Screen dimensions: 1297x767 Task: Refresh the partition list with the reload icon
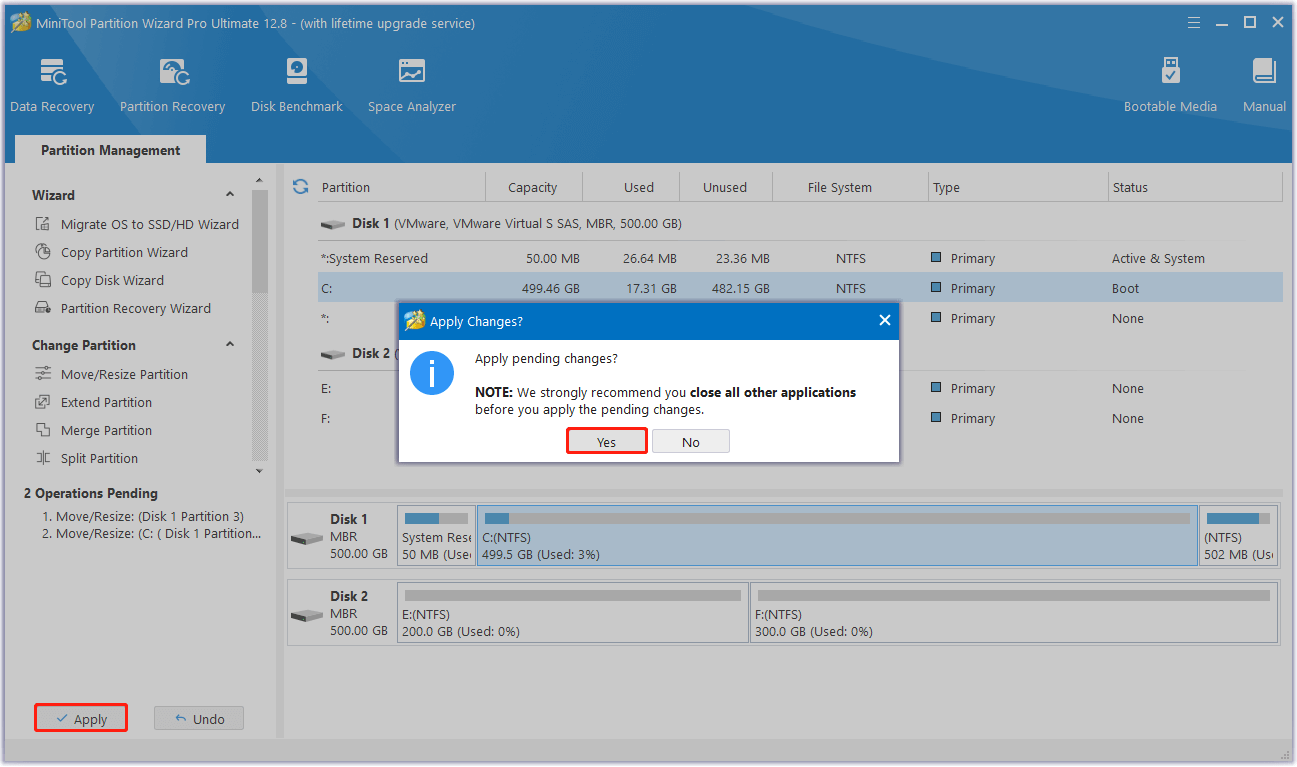300,187
